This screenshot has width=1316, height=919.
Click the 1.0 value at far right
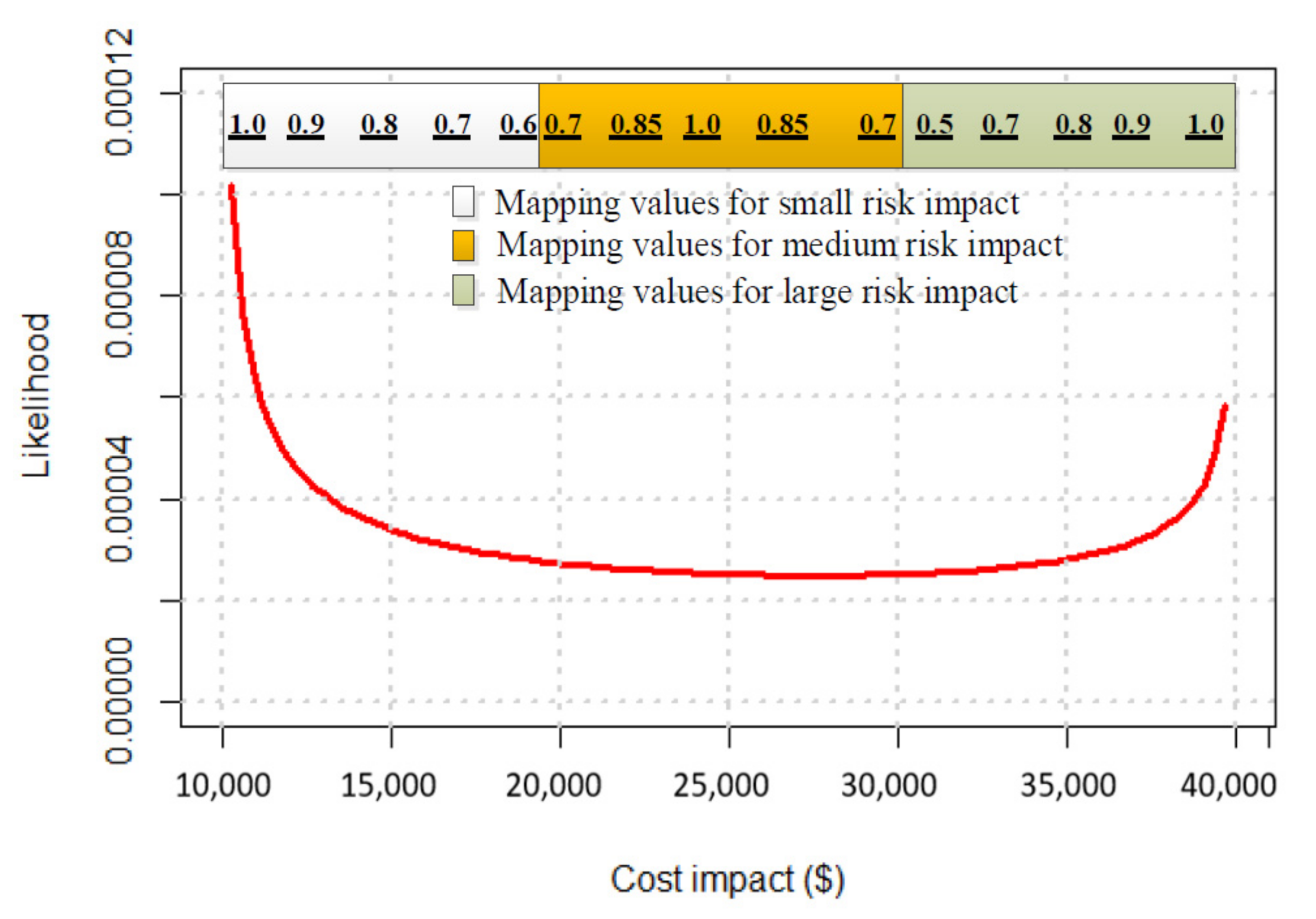1205,125
